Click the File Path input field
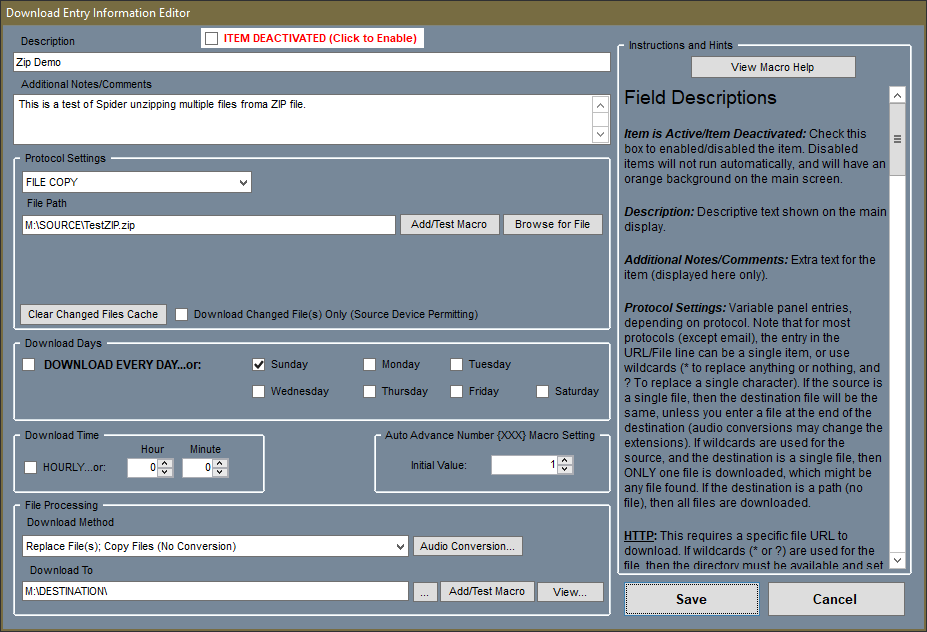927x632 pixels. pyautogui.click(x=208, y=225)
